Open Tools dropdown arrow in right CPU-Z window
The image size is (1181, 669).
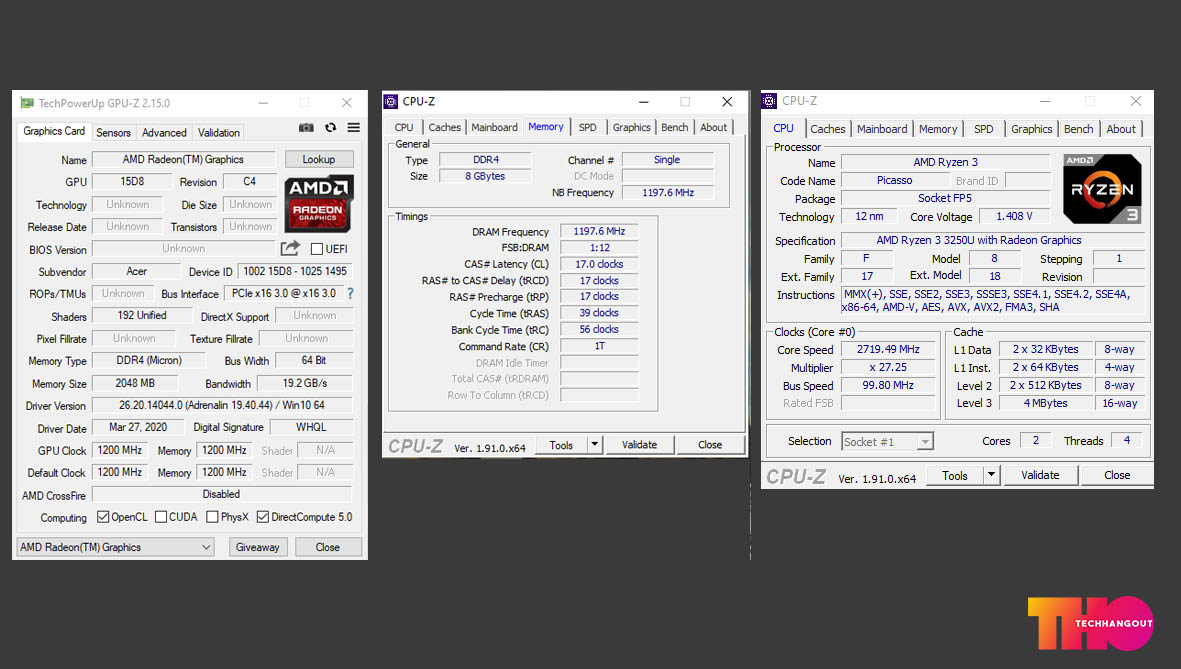coord(991,475)
